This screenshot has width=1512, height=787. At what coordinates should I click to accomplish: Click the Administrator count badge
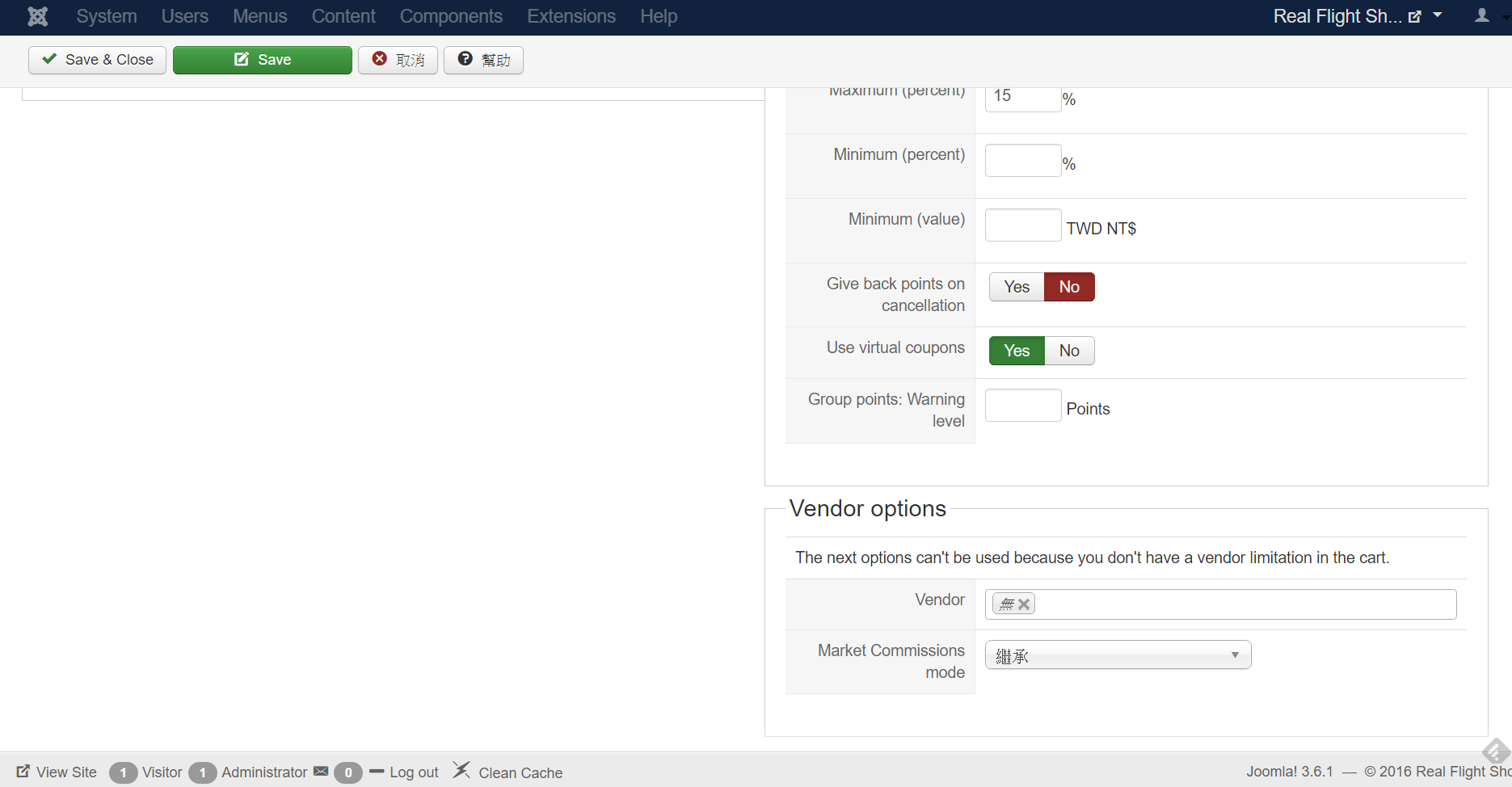tap(202, 772)
